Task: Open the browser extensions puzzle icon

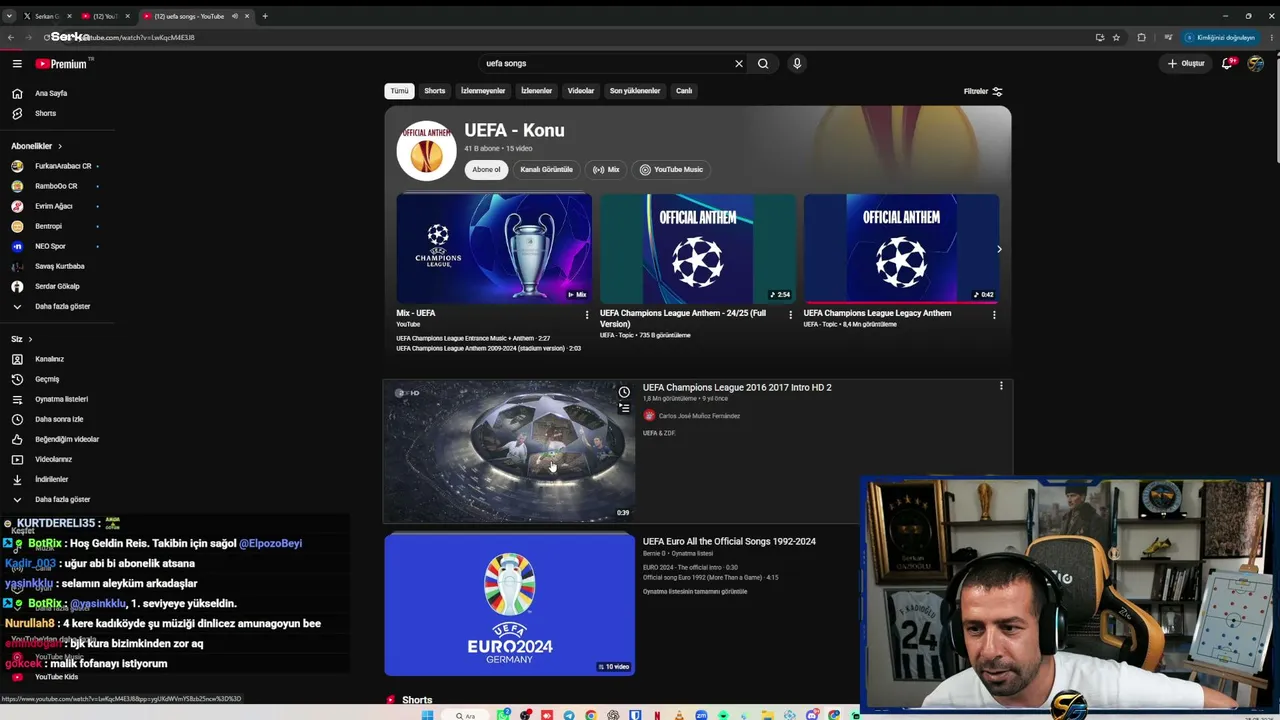Action: point(1141,37)
